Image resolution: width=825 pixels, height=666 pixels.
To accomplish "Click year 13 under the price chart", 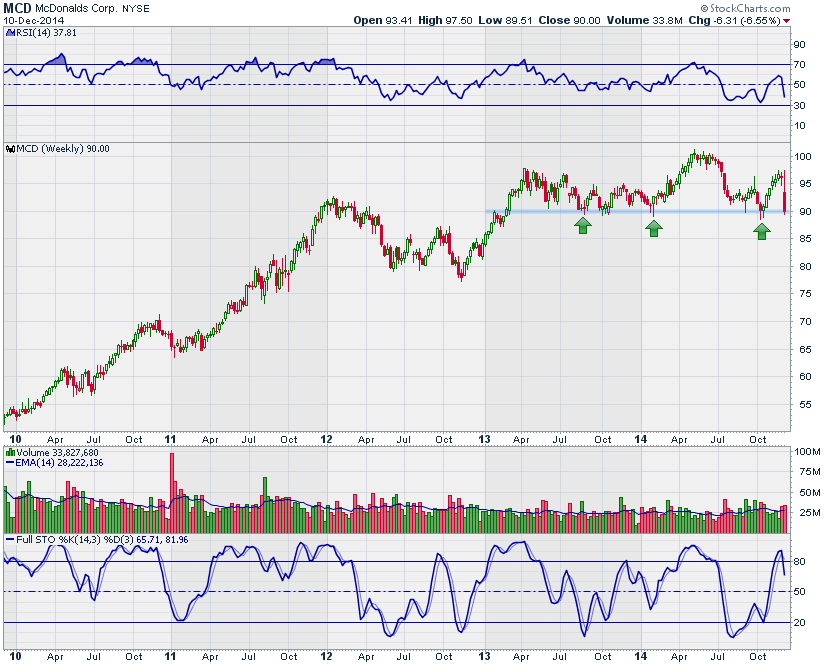I will point(484,439).
